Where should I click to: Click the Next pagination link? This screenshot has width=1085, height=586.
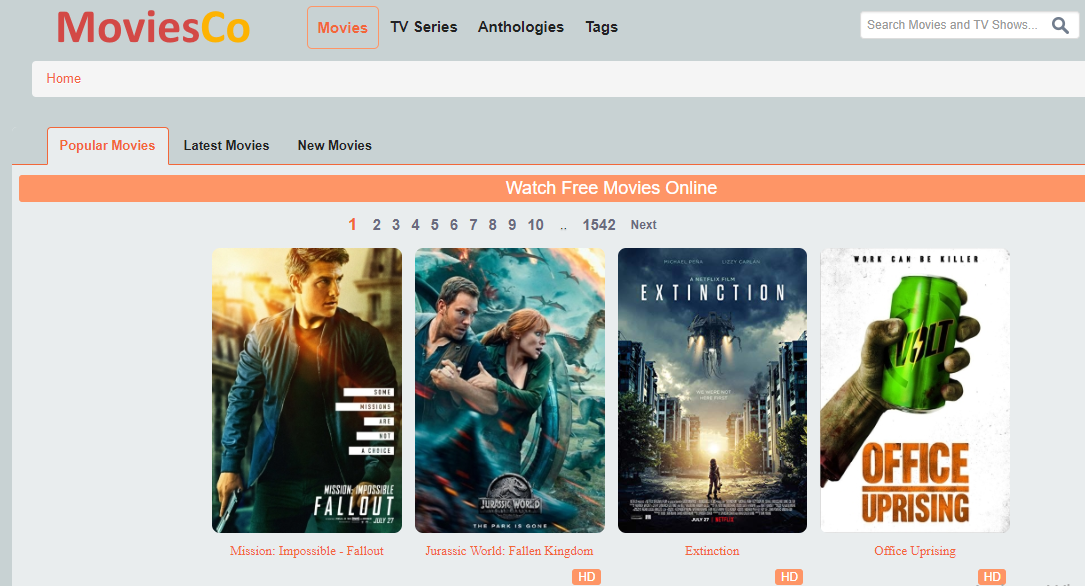643,225
